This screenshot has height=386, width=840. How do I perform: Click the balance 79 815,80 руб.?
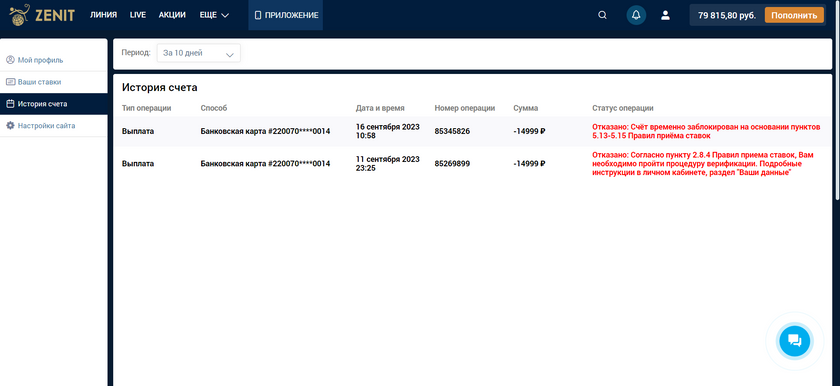pyautogui.click(x=727, y=16)
